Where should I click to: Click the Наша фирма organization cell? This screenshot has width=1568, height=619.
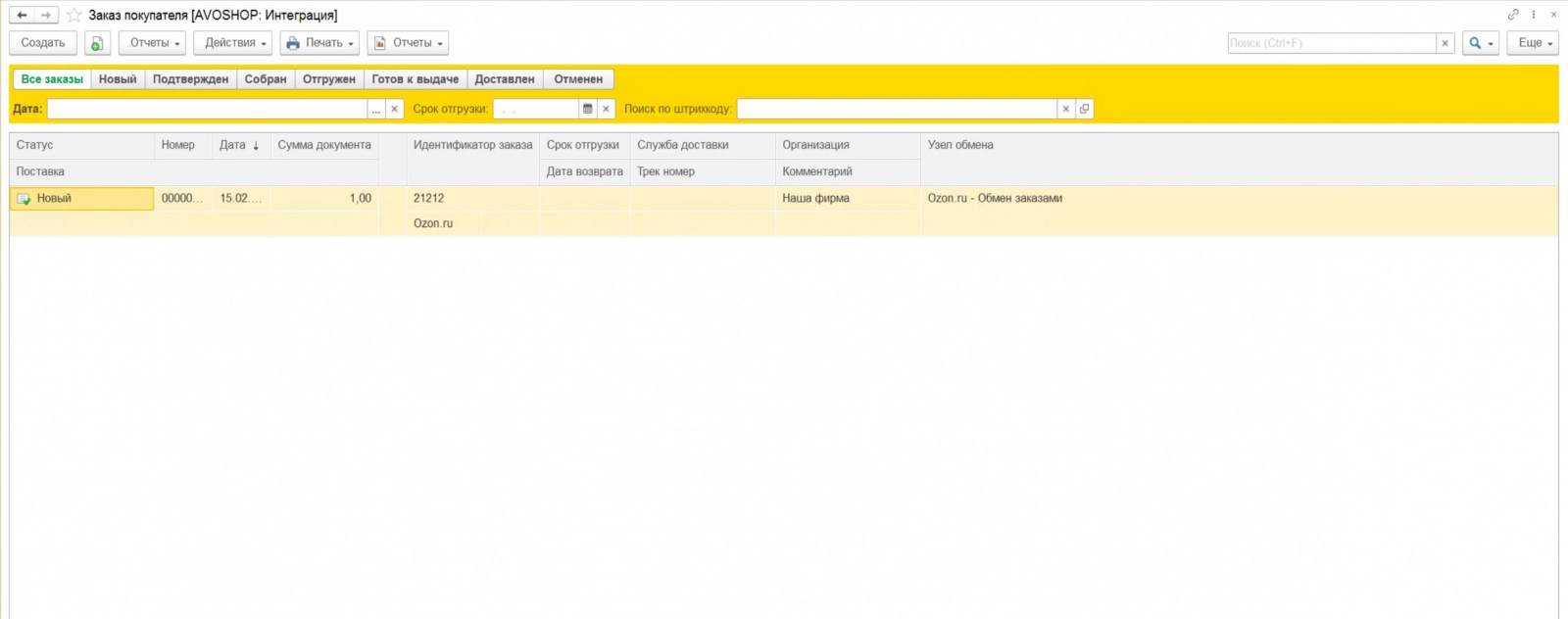point(848,198)
